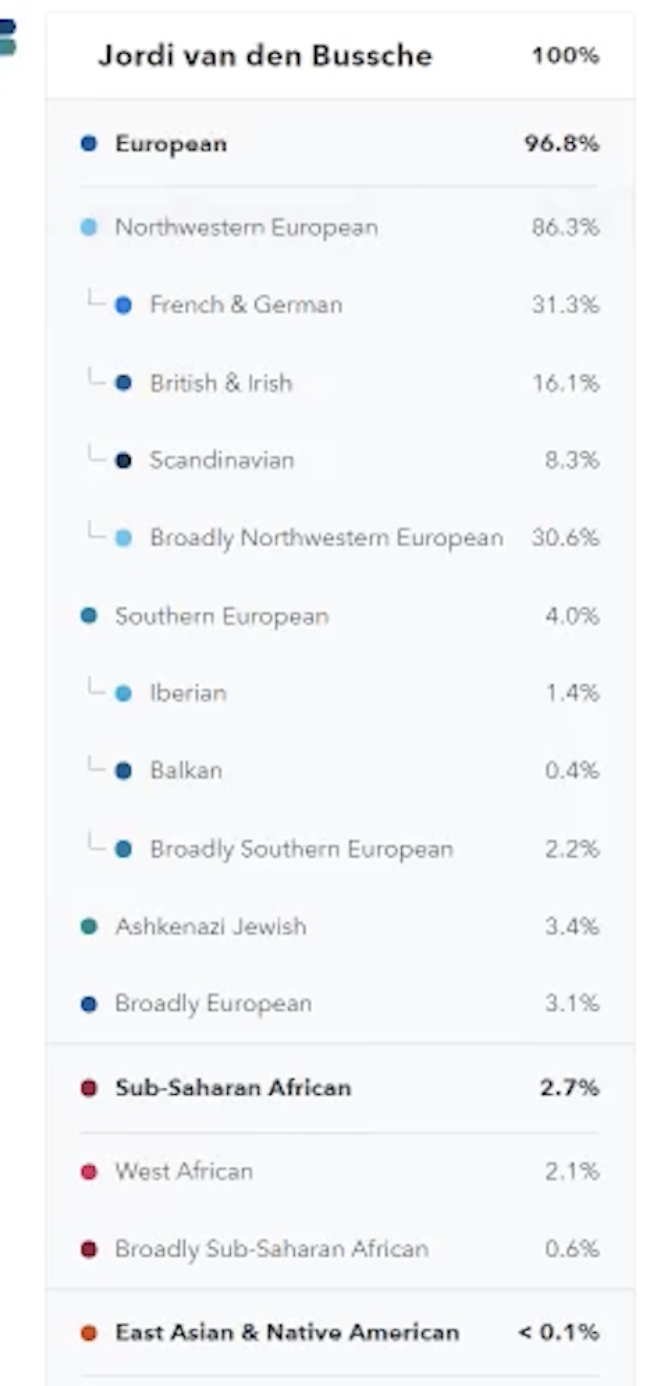Image resolution: width=656 pixels, height=1386 pixels.
Task: Select the Scandinavian ancestry row
Action: (x=340, y=460)
